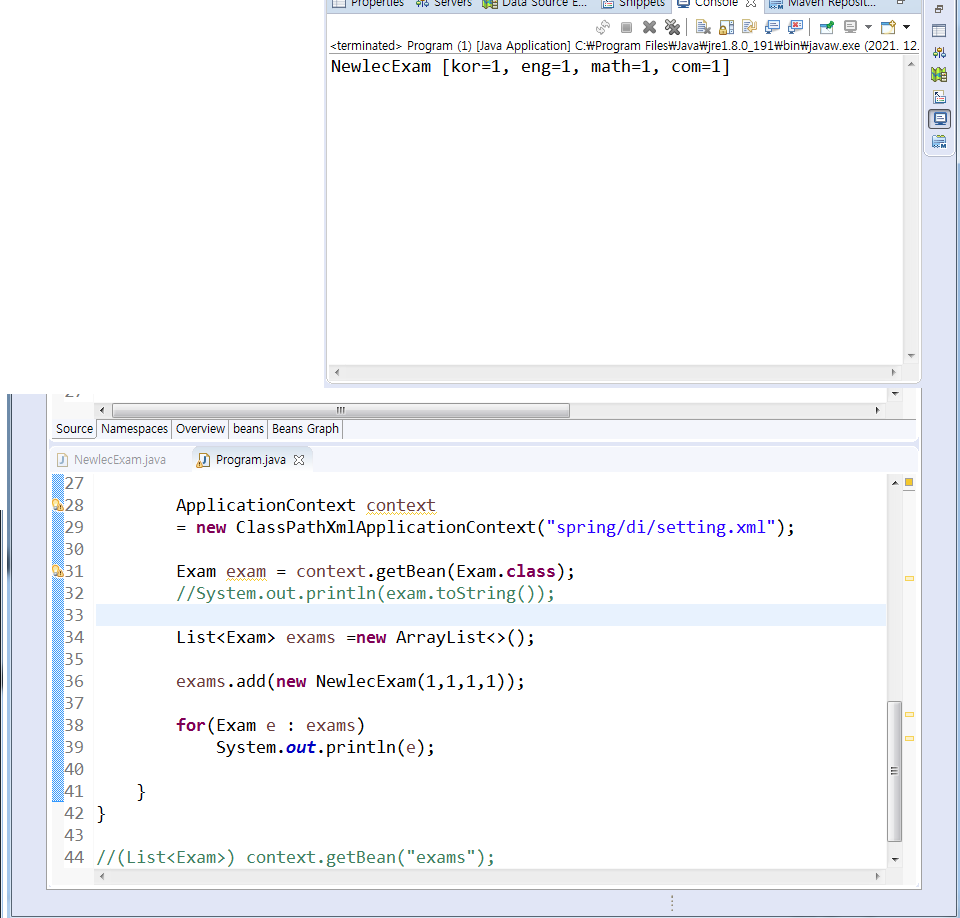The height and width of the screenshot is (918, 960).
Task: Click Java editor horizontal scroll right arrow
Action: 877,877
